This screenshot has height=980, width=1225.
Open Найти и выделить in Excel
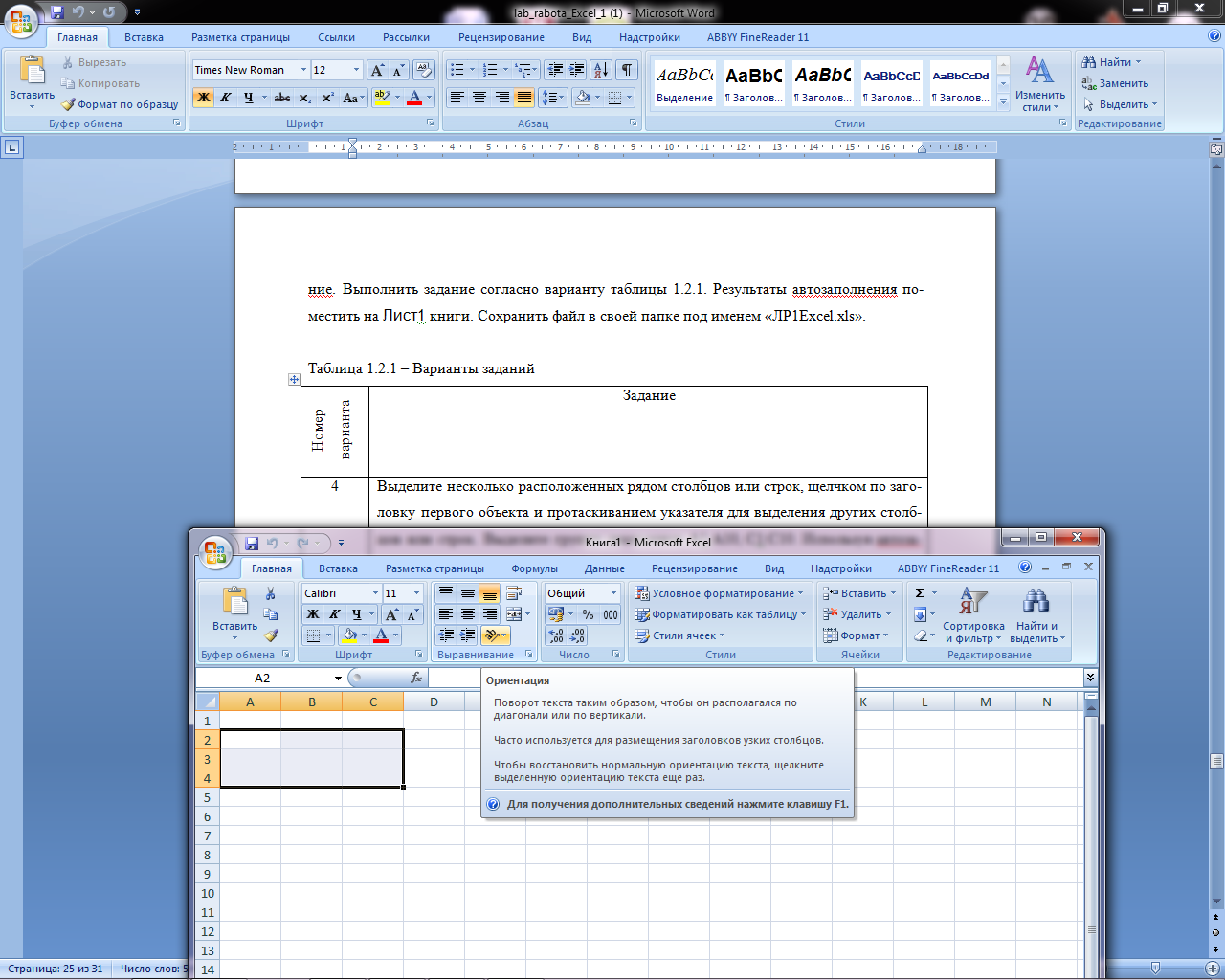pos(1037,613)
